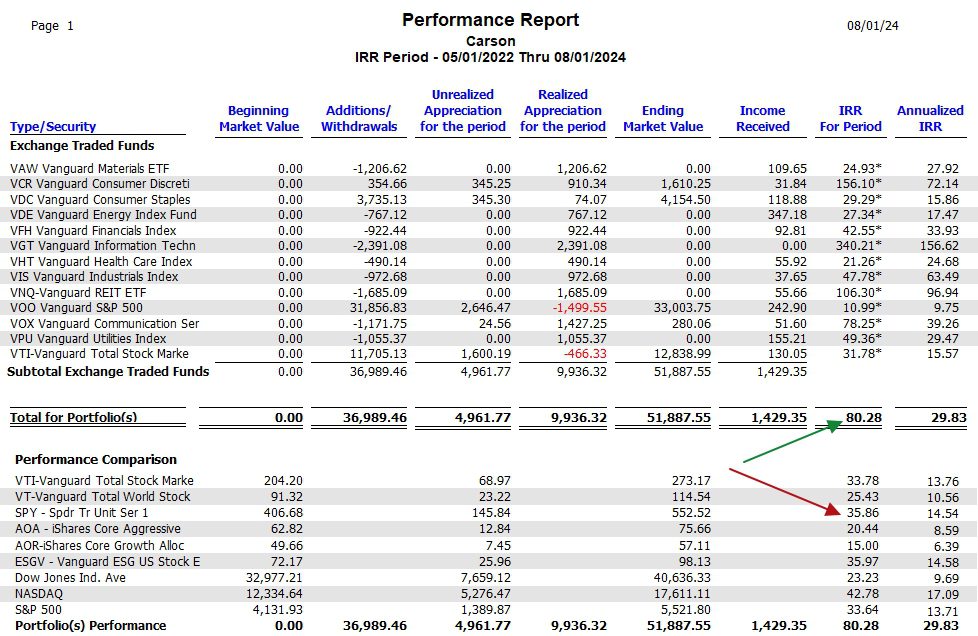
Task: Select the VAW Vanguard Materials ETF row
Action: pos(488,168)
